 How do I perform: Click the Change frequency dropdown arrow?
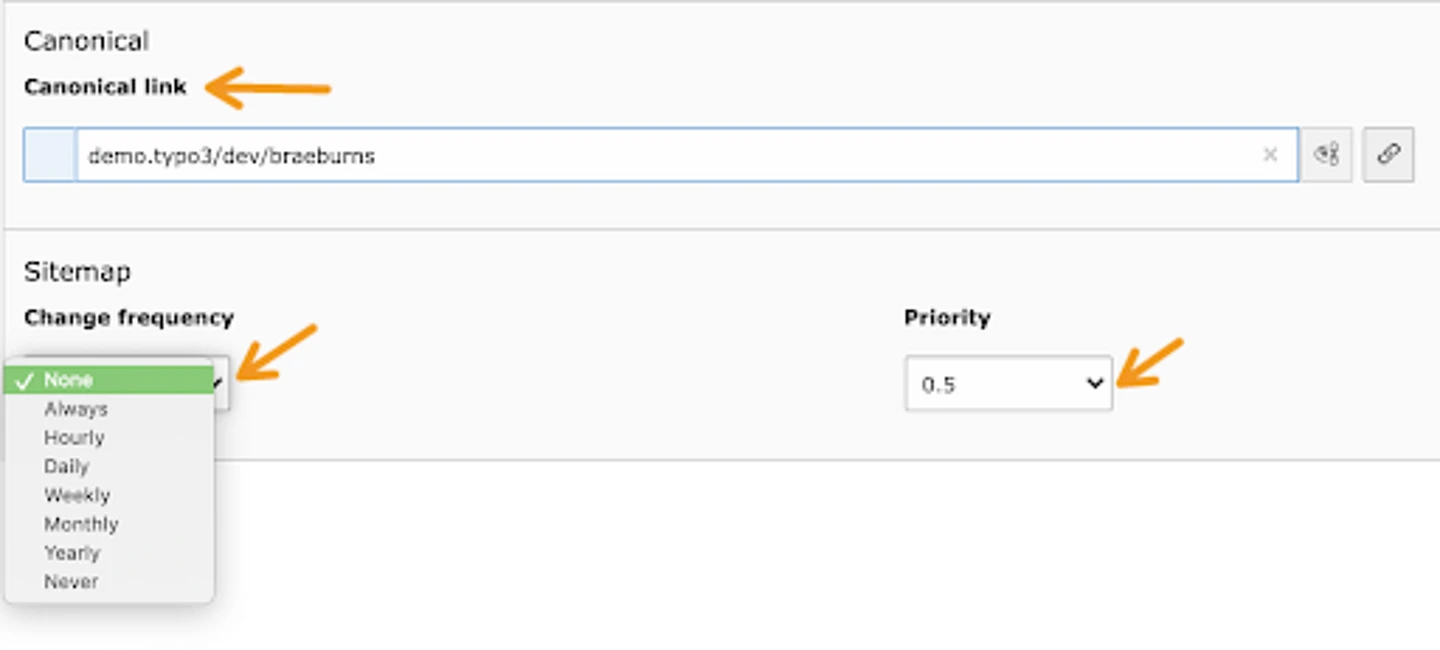tap(220, 384)
